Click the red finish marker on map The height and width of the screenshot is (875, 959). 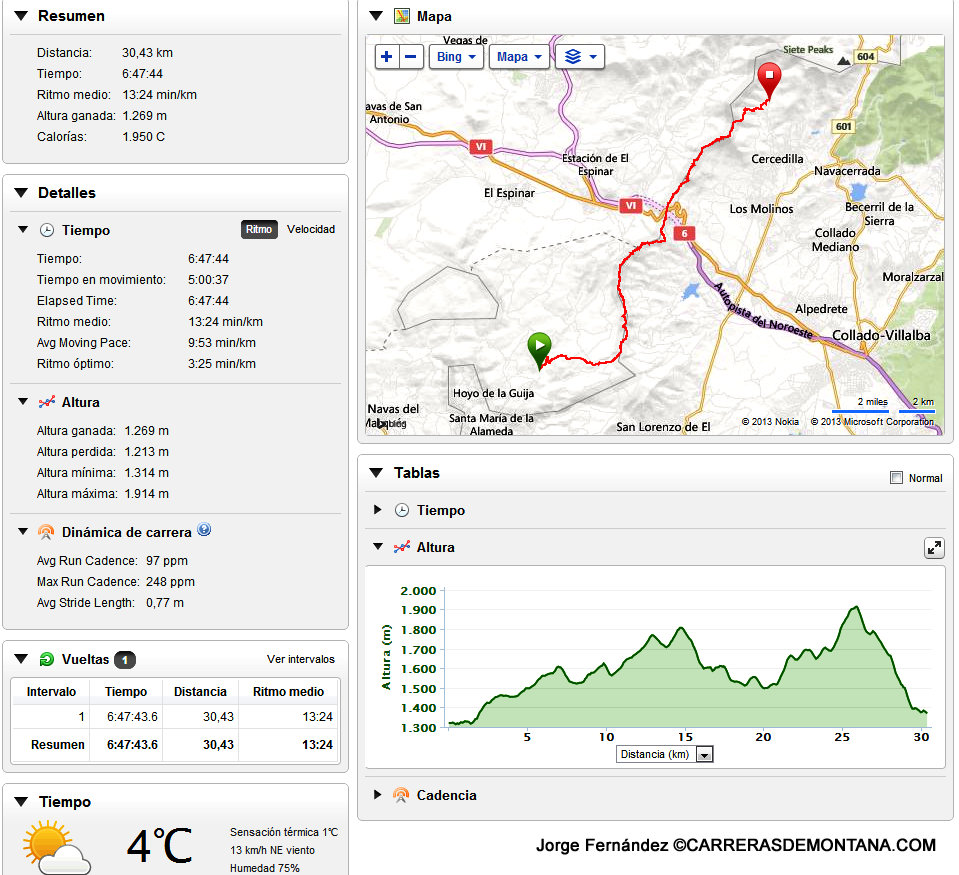(769, 78)
